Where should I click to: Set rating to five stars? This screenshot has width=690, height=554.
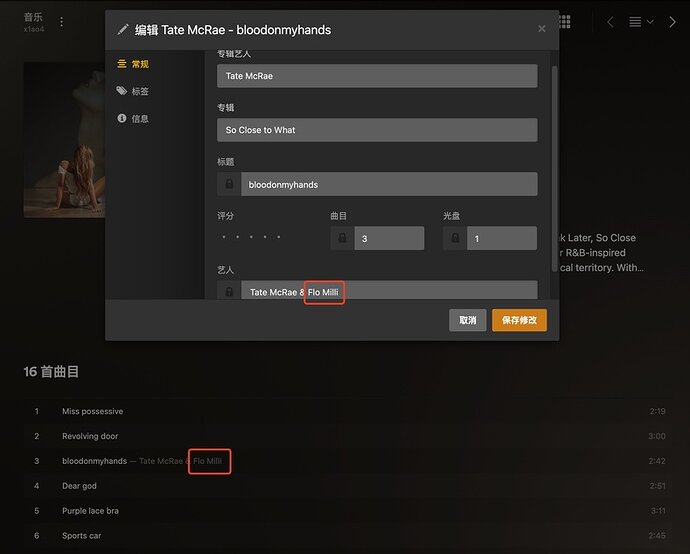[279, 237]
